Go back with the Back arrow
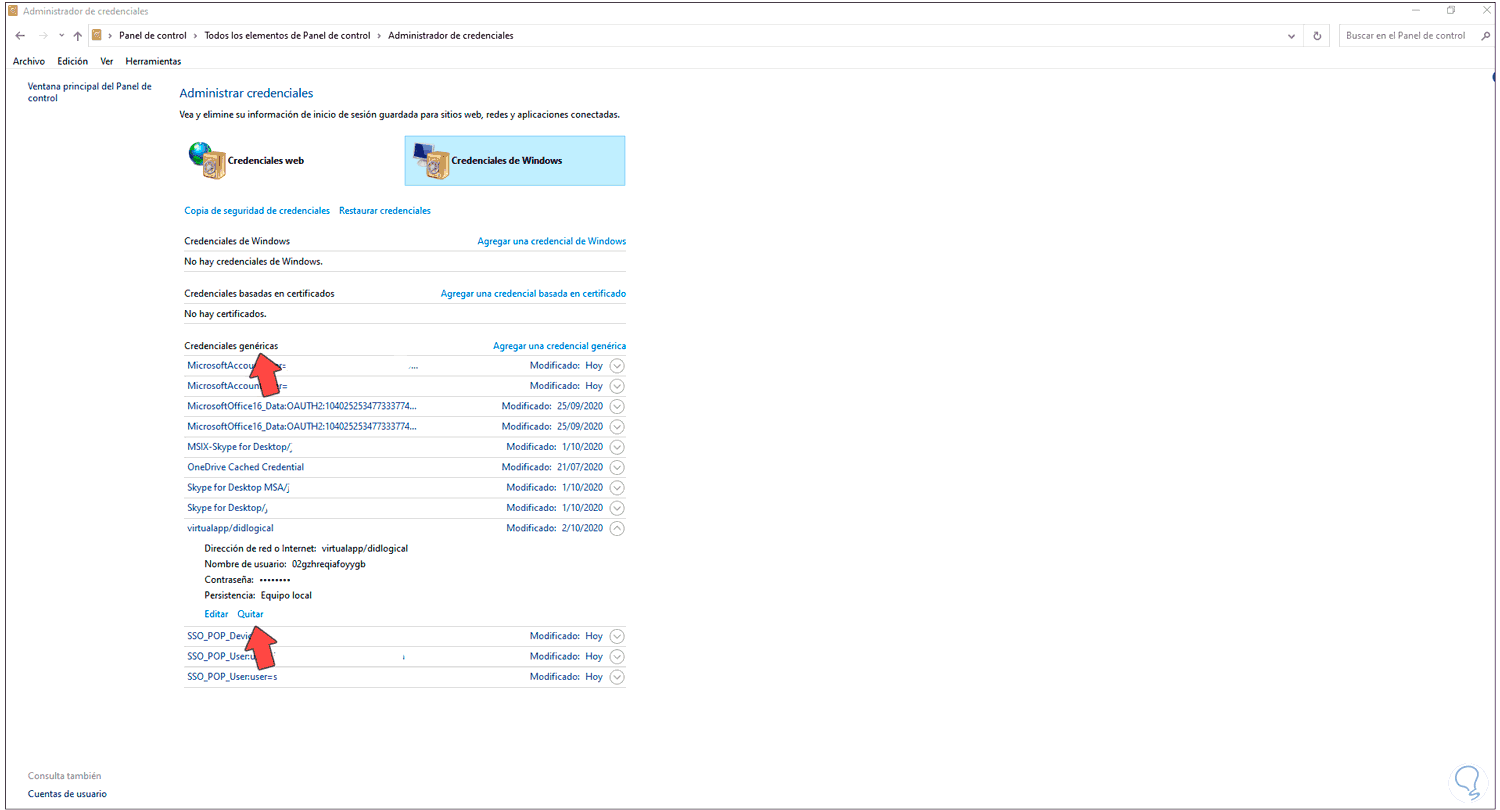Screen dimensions: 1500x810 (x=20, y=36)
